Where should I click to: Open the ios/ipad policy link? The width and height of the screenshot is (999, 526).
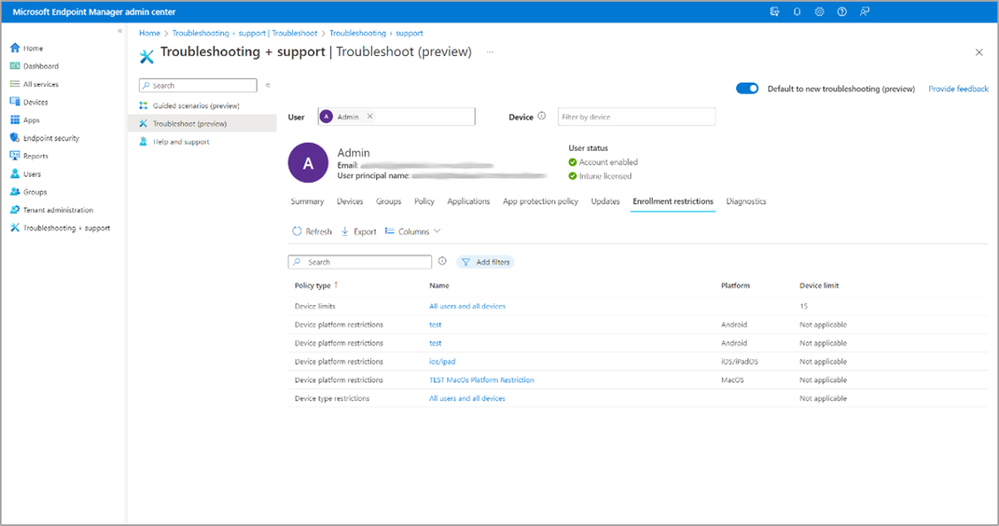(x=442, y=361)
